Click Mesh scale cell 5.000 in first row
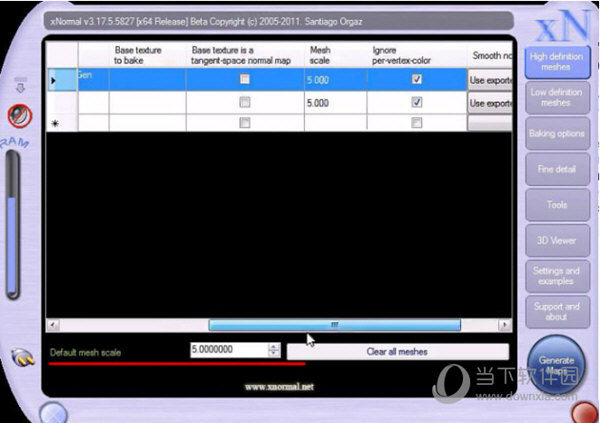Viewport: 600px width, 423px height. point(336,80)
